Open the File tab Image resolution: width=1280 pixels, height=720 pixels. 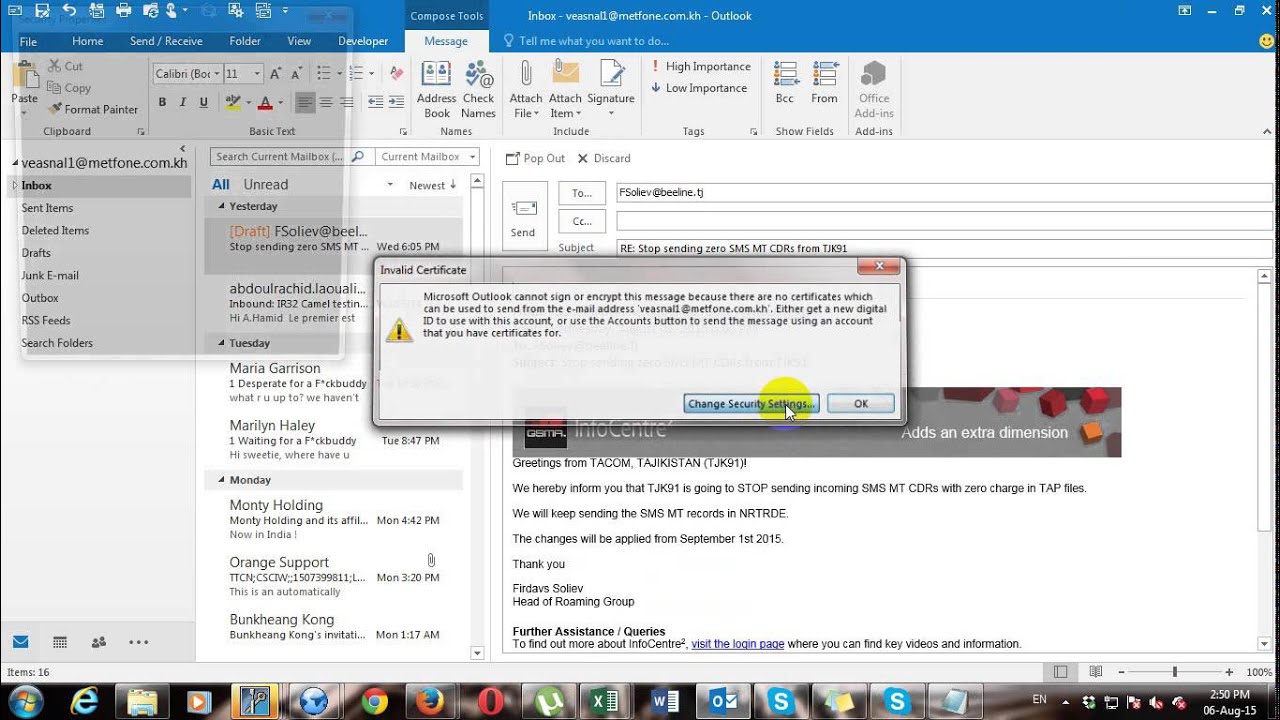[28, 41]
